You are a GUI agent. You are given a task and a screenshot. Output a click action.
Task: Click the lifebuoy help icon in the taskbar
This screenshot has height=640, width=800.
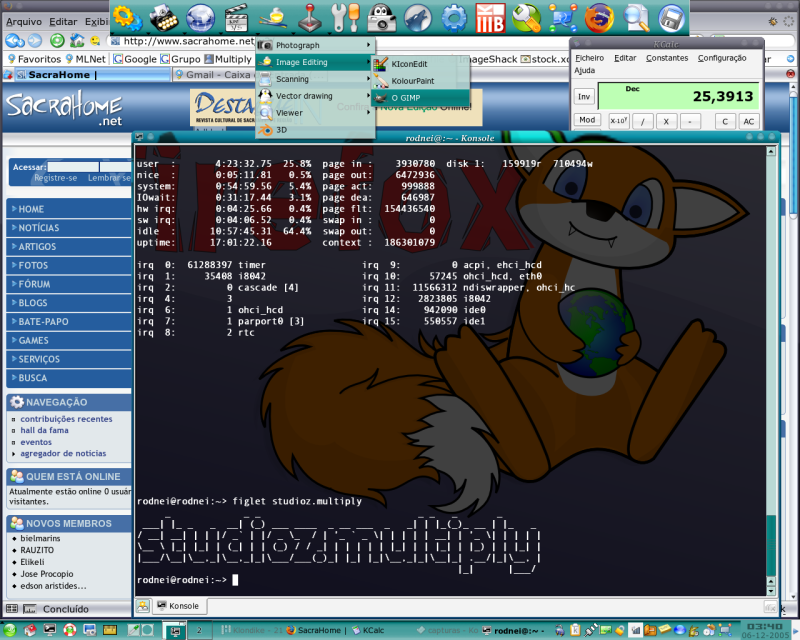click(69, 630)
